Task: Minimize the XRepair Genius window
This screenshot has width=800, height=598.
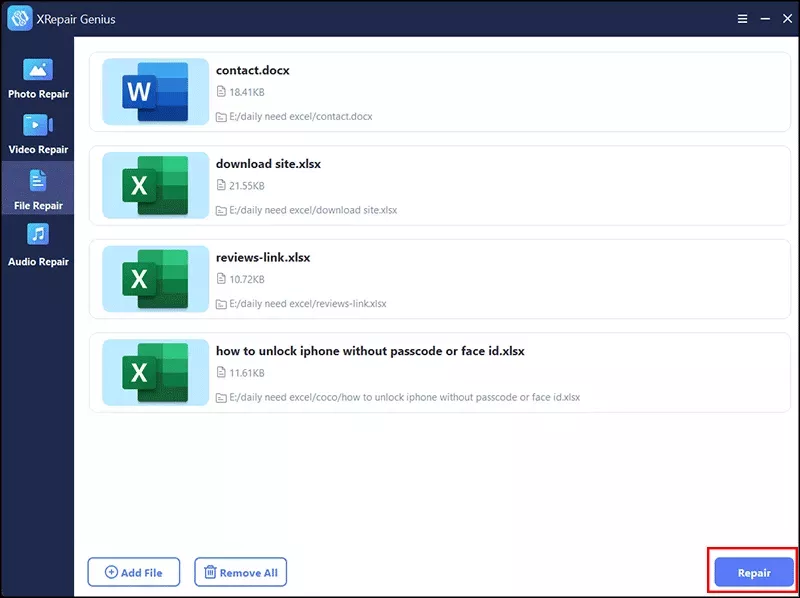Action: click(x=765, y=19)
